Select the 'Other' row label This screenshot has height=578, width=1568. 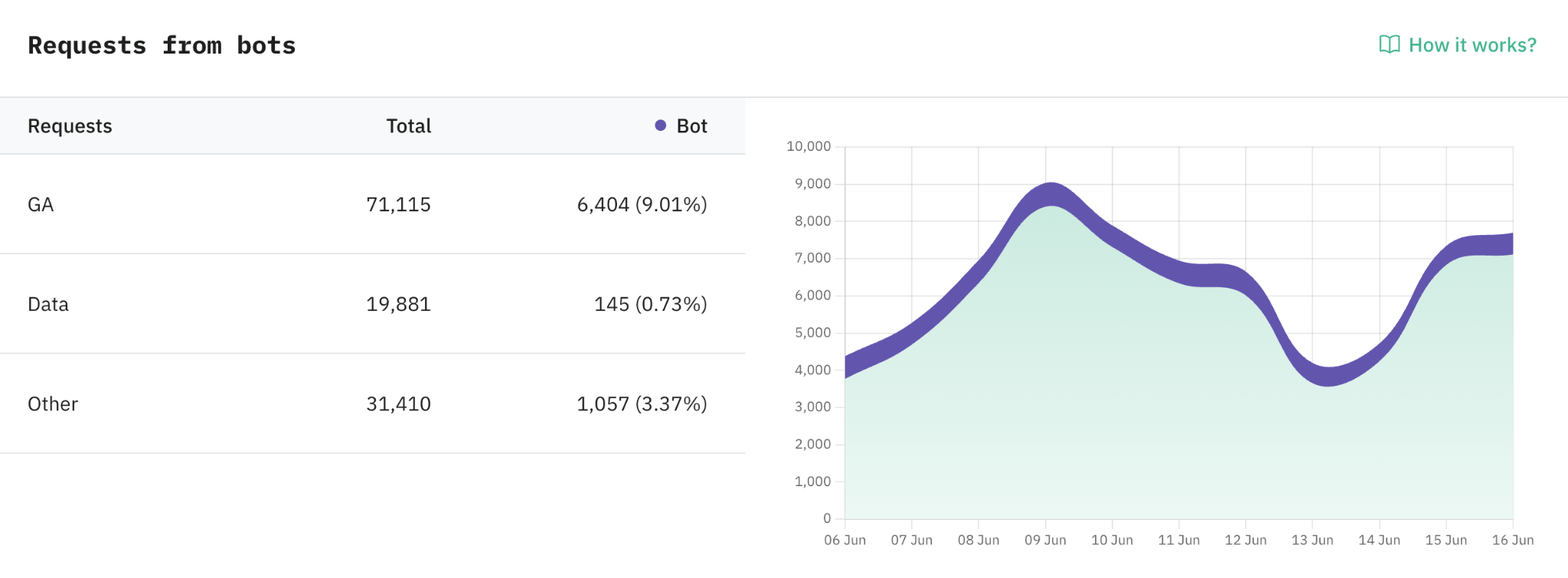[53, 403]
